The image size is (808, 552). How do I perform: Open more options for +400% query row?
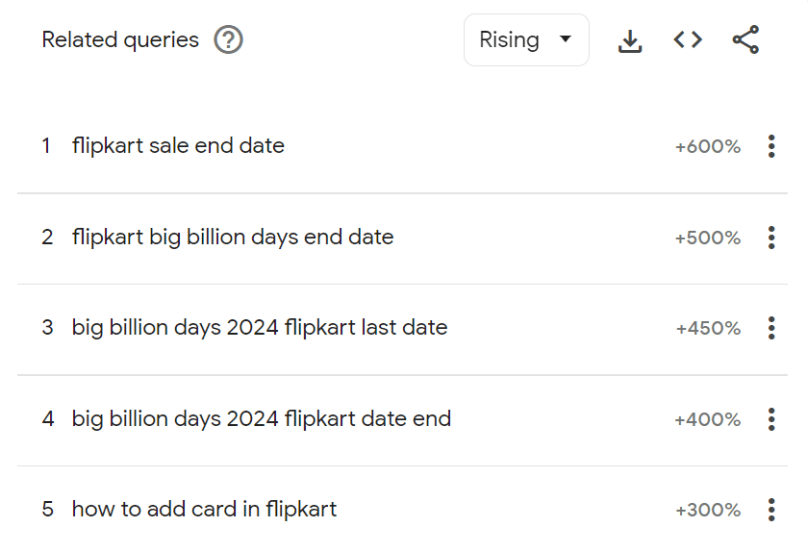pos(771,419)
